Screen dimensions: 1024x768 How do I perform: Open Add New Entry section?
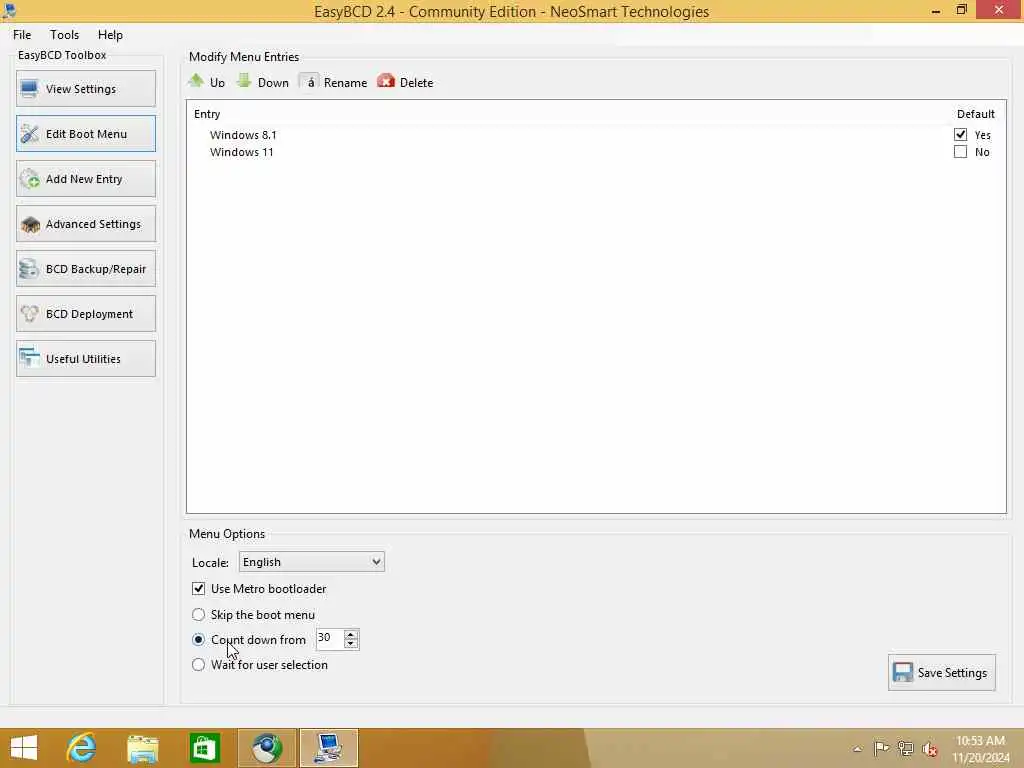86,179
